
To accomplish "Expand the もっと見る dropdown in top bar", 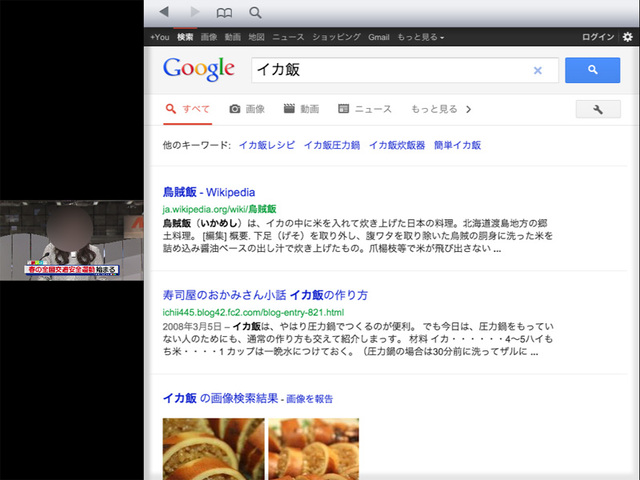I will [x=420, y=37].
